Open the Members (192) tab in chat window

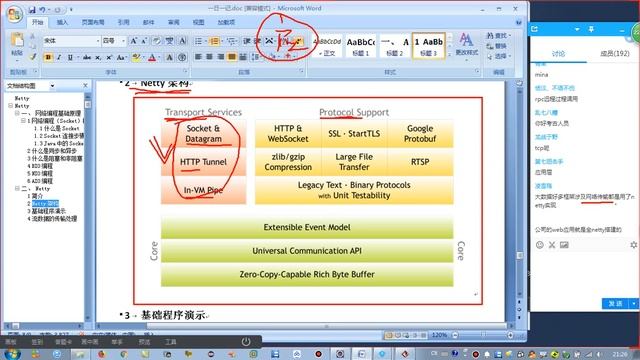614,53
